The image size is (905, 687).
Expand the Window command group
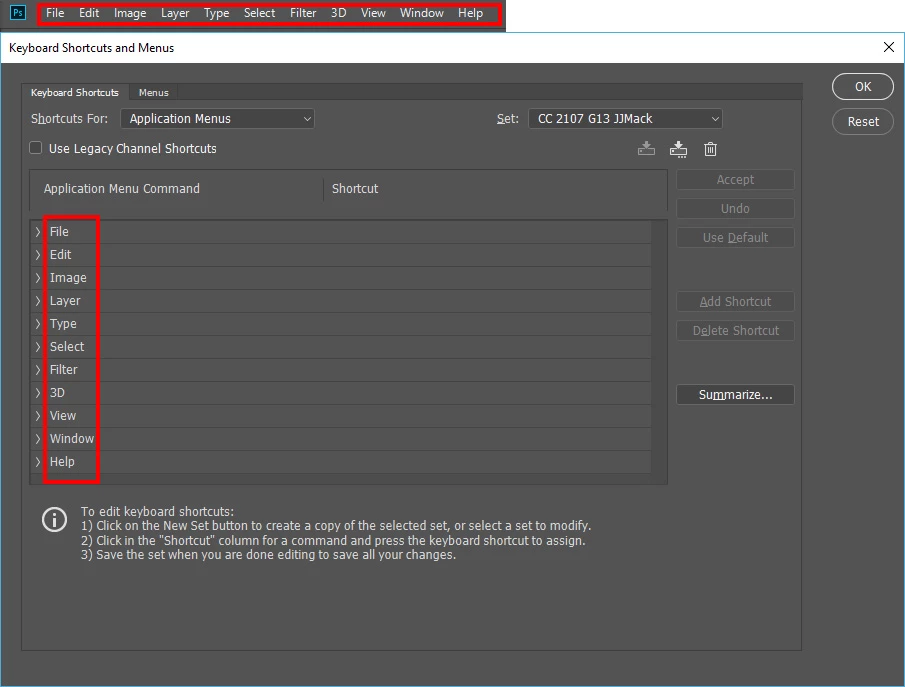tap(38, 439)
